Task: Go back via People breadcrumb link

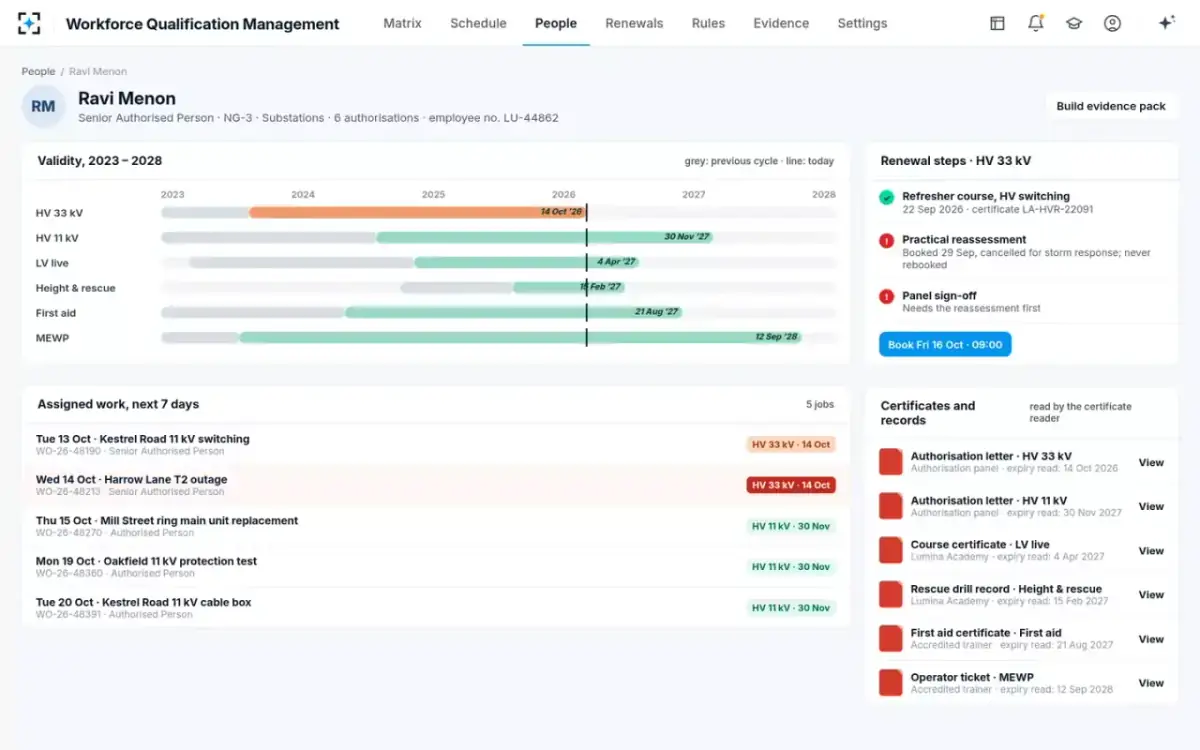Action: click(38, 71)
